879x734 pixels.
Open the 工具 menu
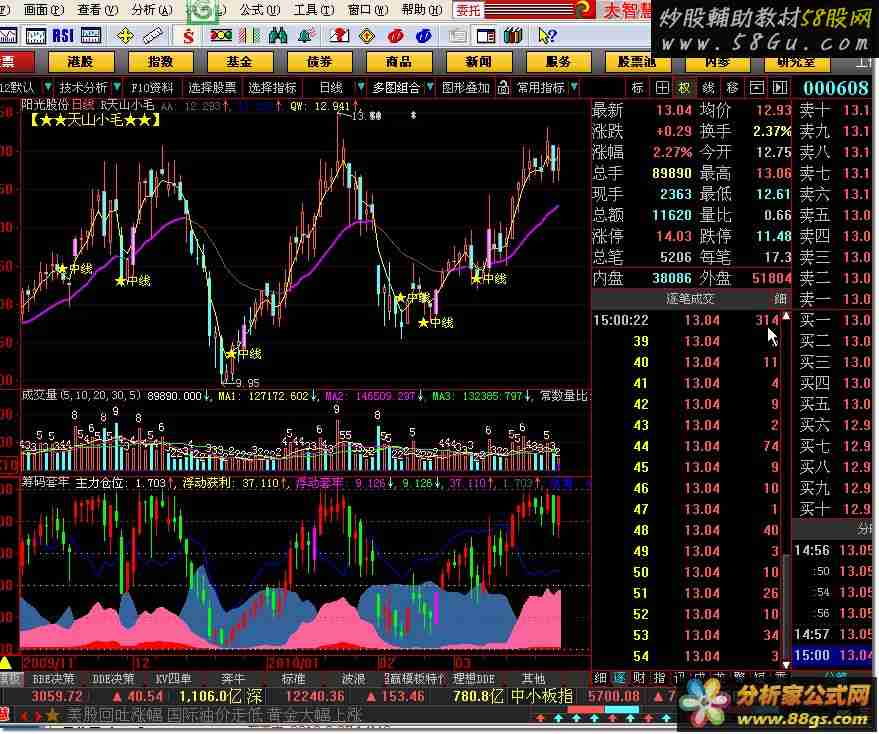click(314, 10)
